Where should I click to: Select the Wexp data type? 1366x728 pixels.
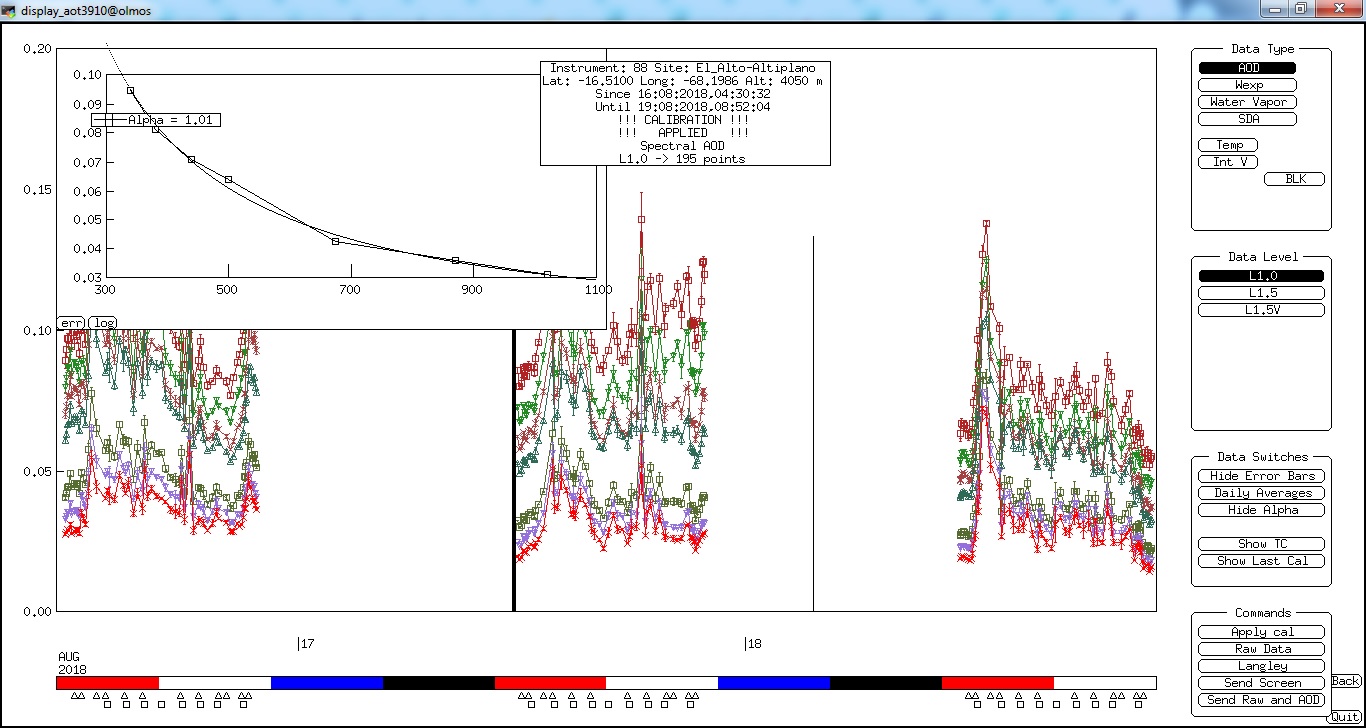(x=1248, y=85)
